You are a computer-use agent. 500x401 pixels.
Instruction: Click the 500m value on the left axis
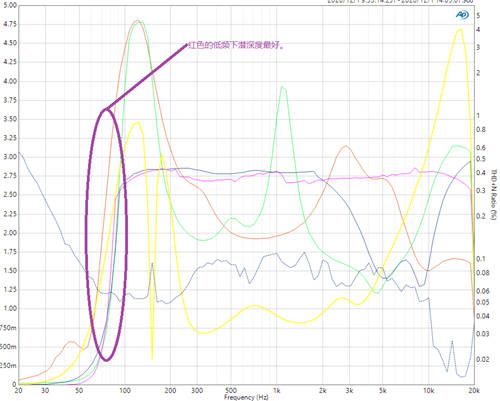pyautogui.click(x=8, y=347)
